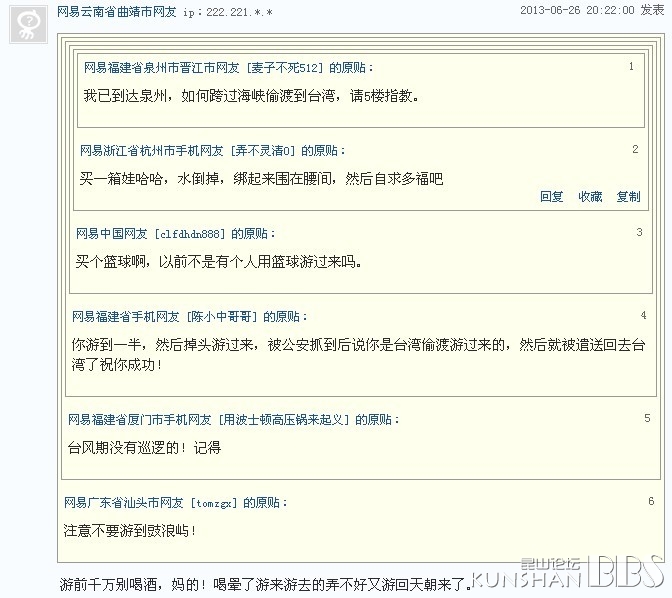Click the 回复 reply link
Viewport: 672px width, 598px height.
pyautogui.click(x=551, y=197)
